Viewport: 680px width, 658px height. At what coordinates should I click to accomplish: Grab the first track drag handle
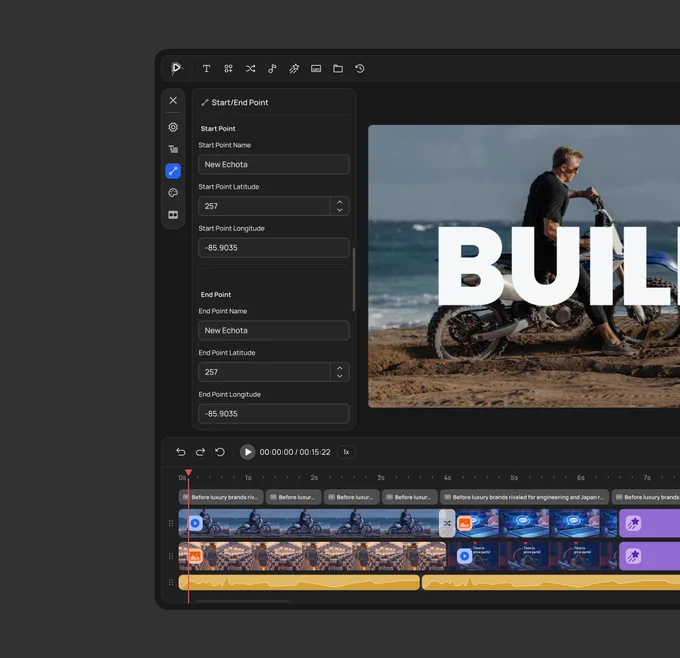(171, 523)
